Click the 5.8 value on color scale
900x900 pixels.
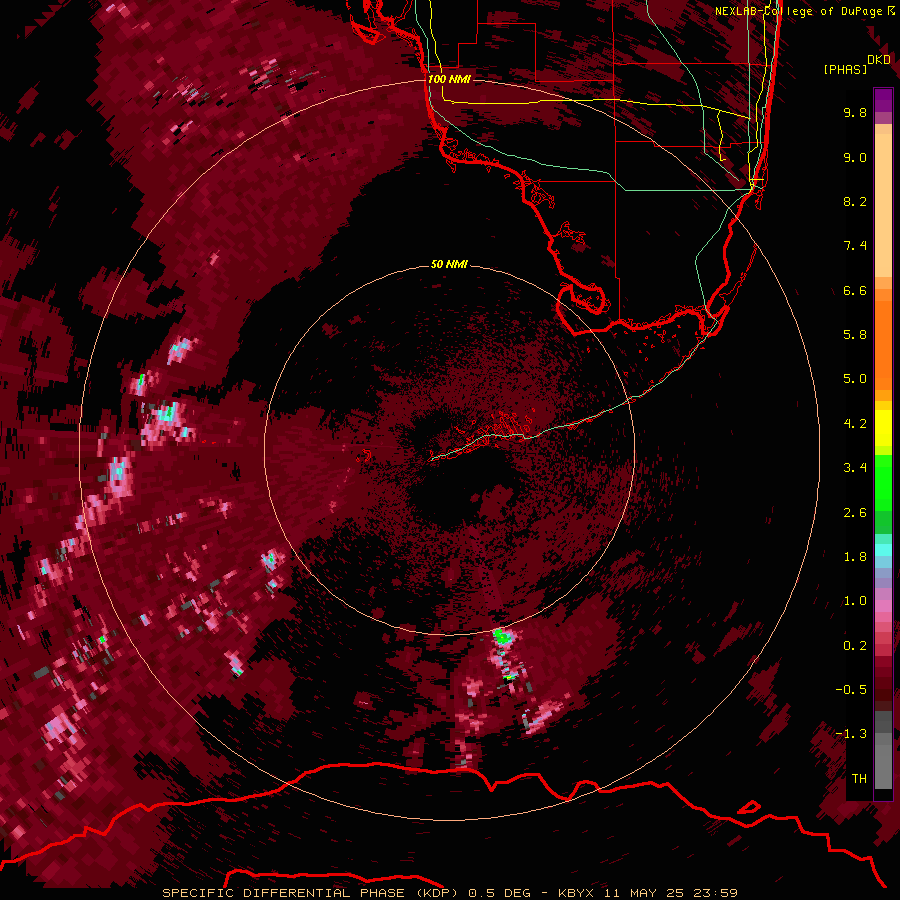pos(855,335)
